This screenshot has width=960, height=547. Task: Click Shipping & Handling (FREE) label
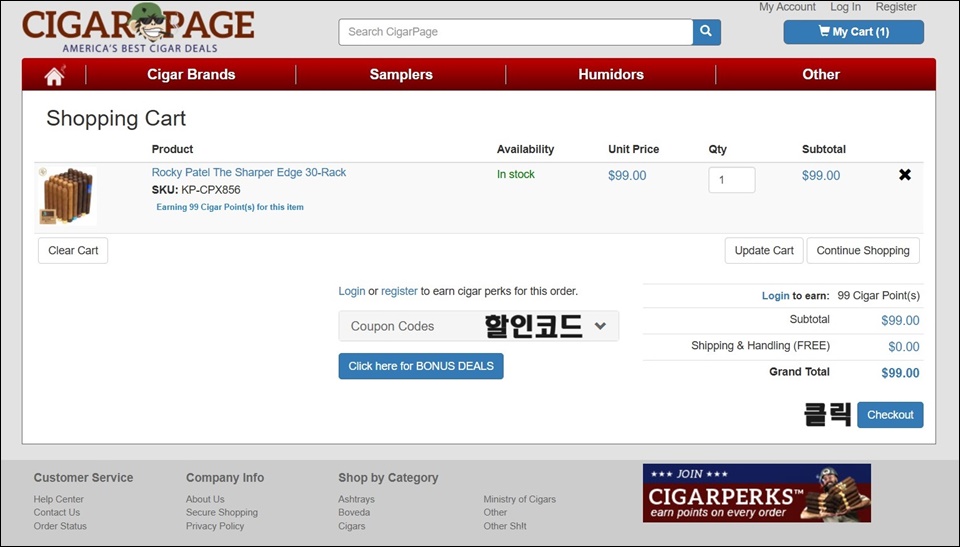click(760, 346)
